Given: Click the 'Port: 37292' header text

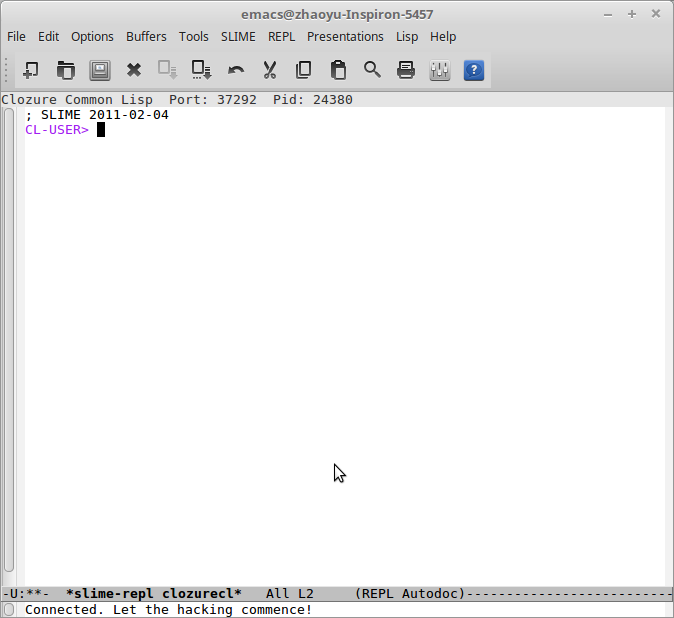Looking at the screenshot, I should click(x=213, y=100).
